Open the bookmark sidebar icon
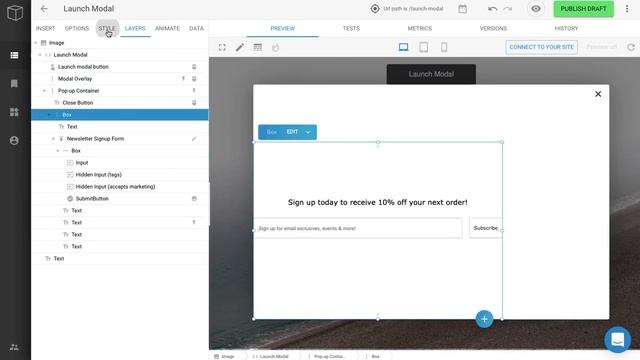 (14, 84)
